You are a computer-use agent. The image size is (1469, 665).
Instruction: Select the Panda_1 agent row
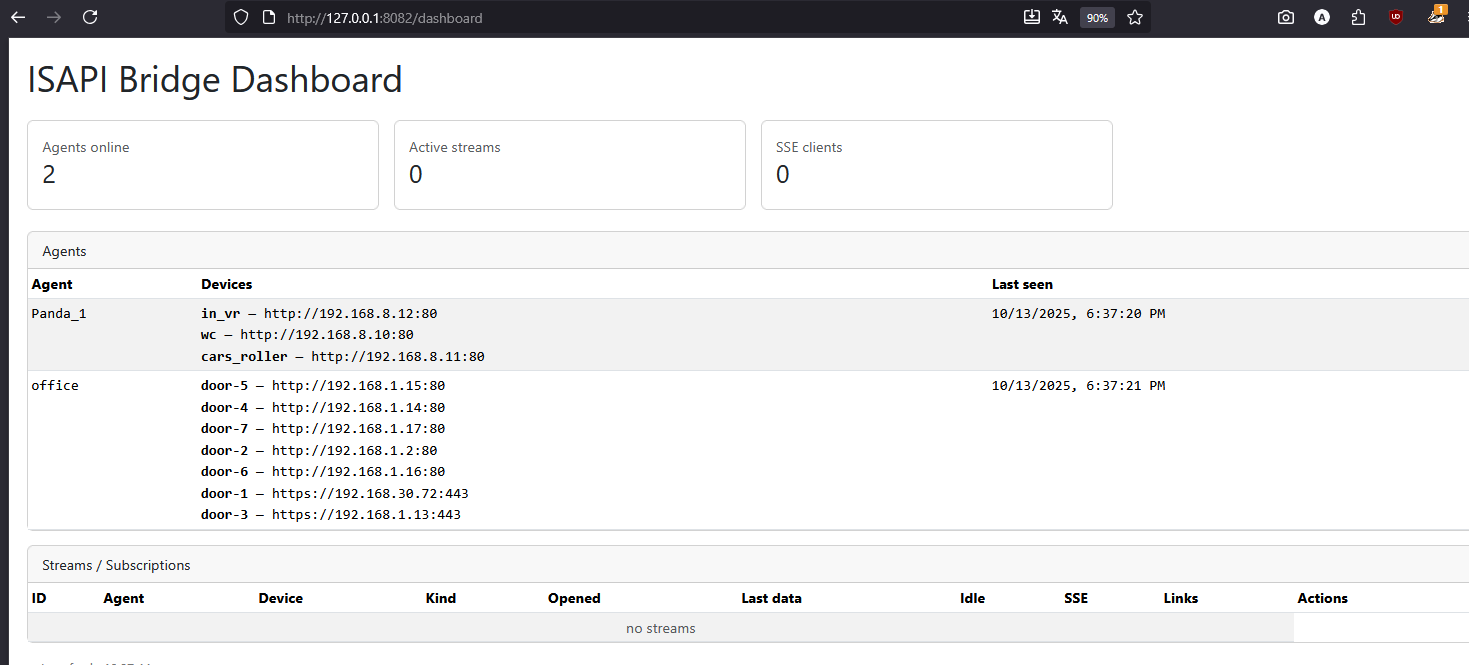(59, 314)
